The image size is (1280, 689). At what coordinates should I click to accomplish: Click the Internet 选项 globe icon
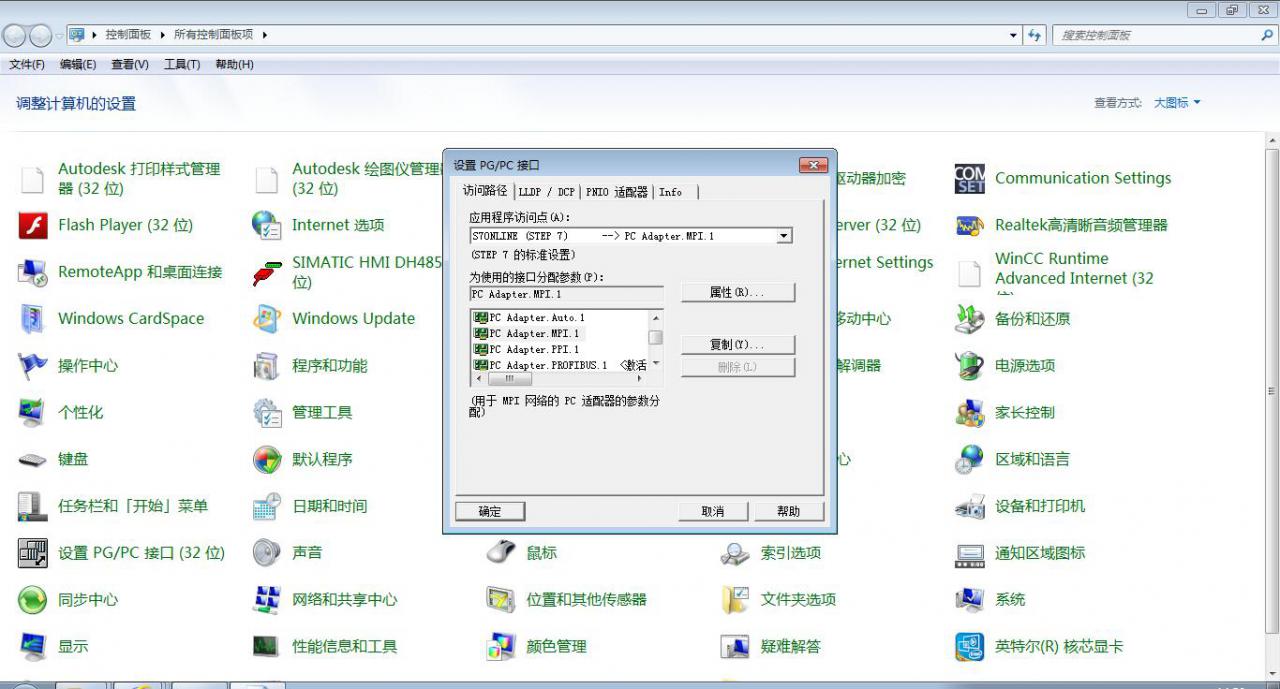pos(267,226)
